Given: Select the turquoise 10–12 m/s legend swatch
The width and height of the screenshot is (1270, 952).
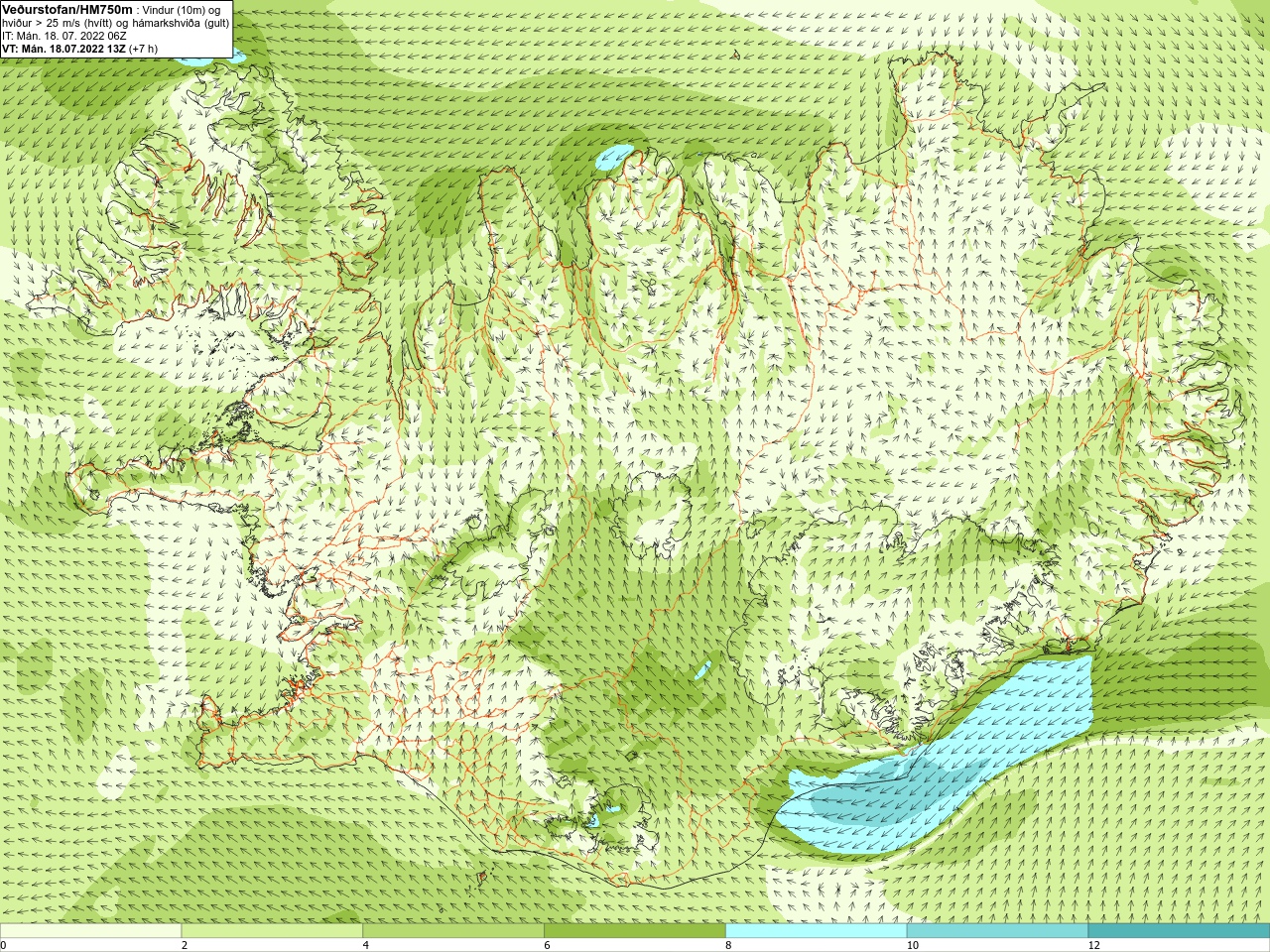Looking at the screenshot, I should [998, 931].
